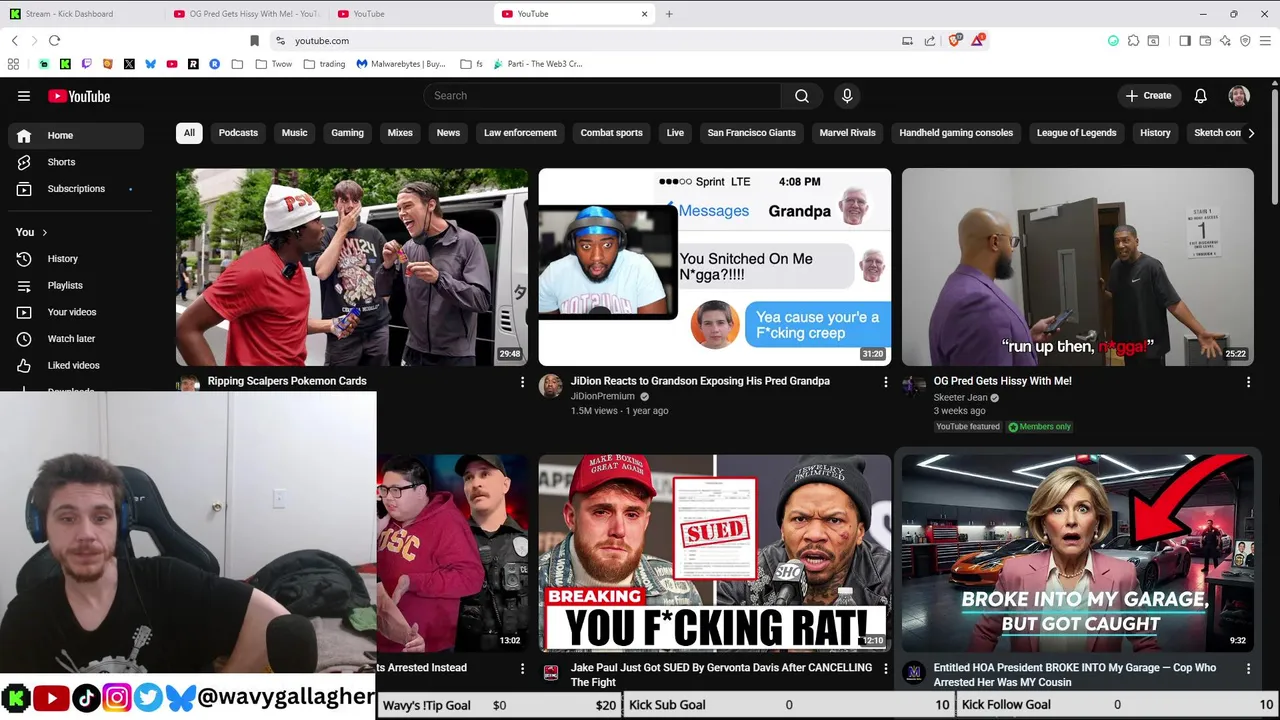Open Brave Shields lion icon
The image size is (1280, 720).
[x=955, y=40]
